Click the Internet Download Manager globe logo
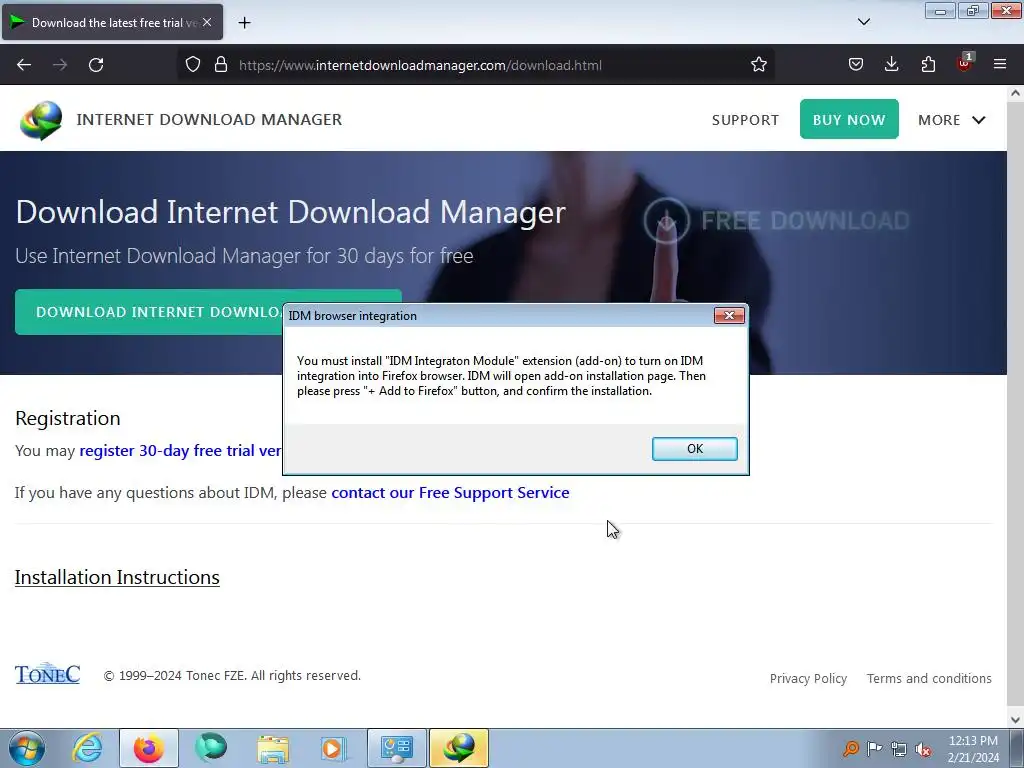Viewport: 1024px width, 768px height. (41, 120)
